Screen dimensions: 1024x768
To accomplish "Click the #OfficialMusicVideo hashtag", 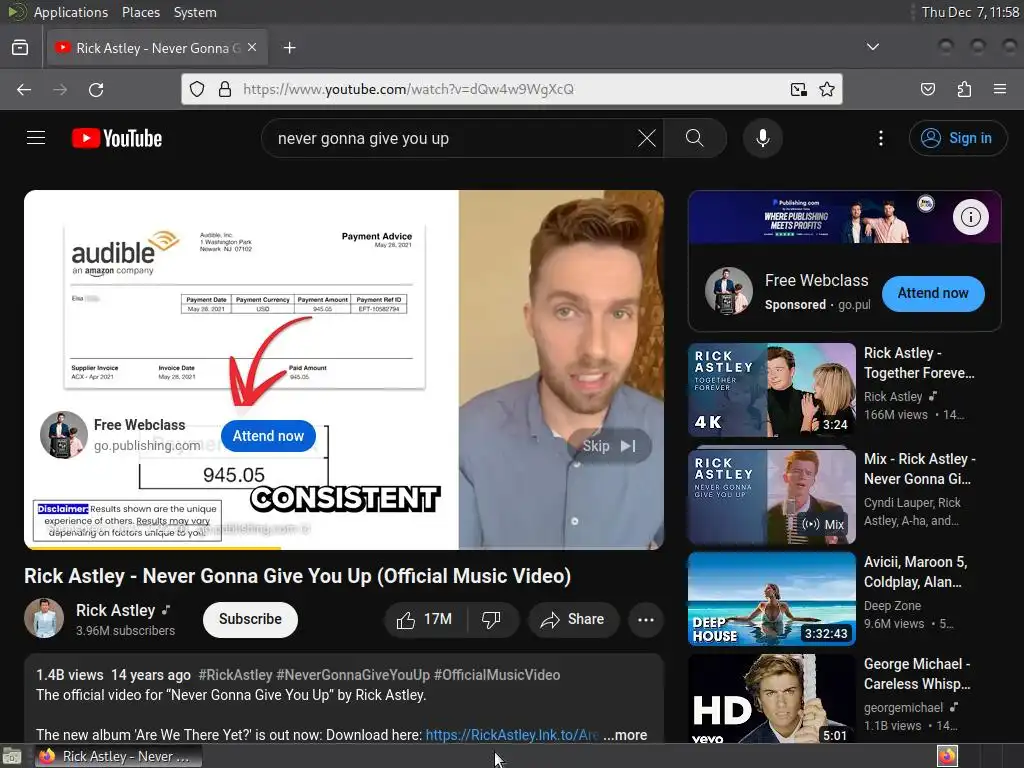I will (497, 675).
